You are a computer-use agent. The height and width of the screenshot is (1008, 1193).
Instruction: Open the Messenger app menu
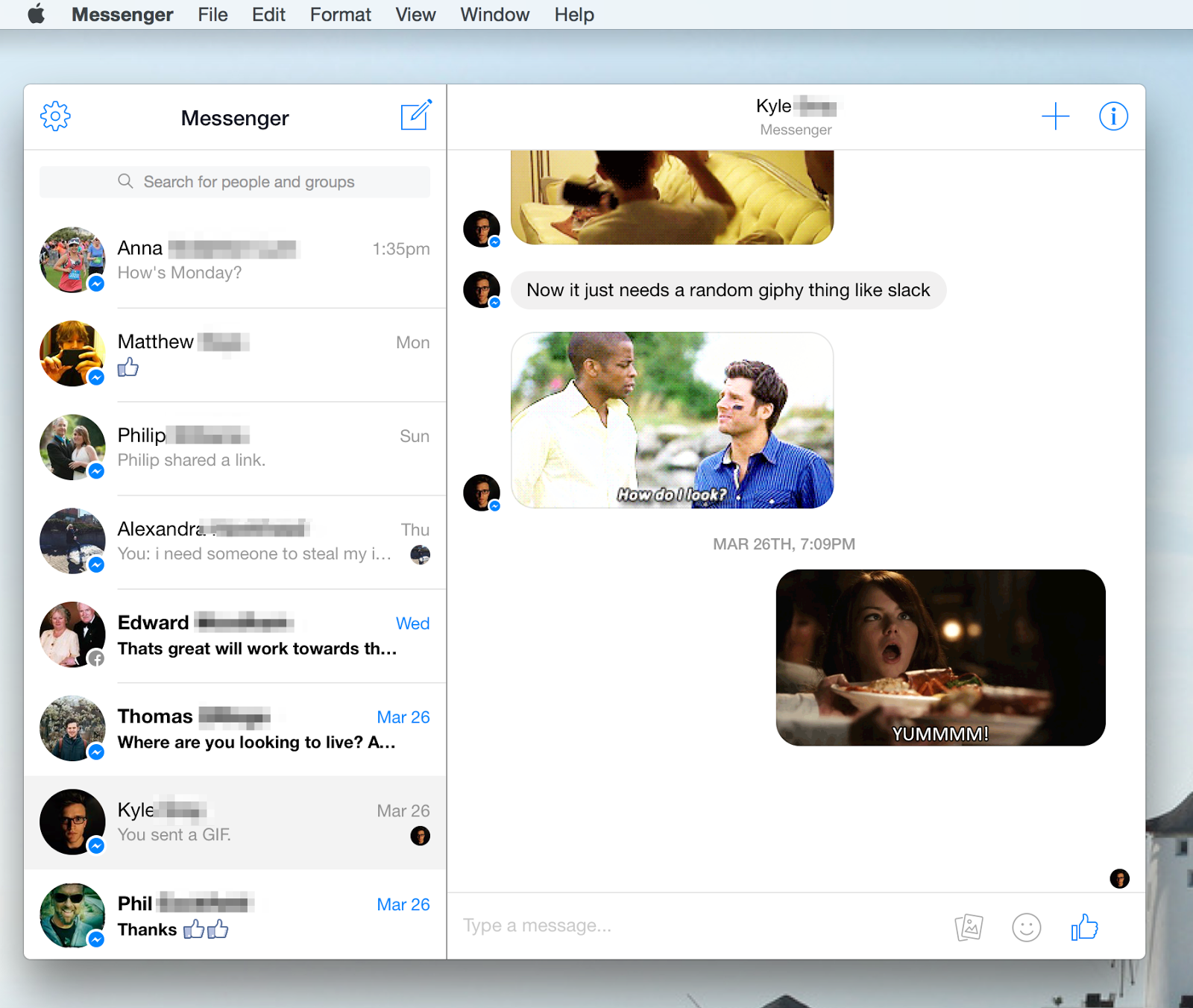pyautogui.click(x=122, y=14)
